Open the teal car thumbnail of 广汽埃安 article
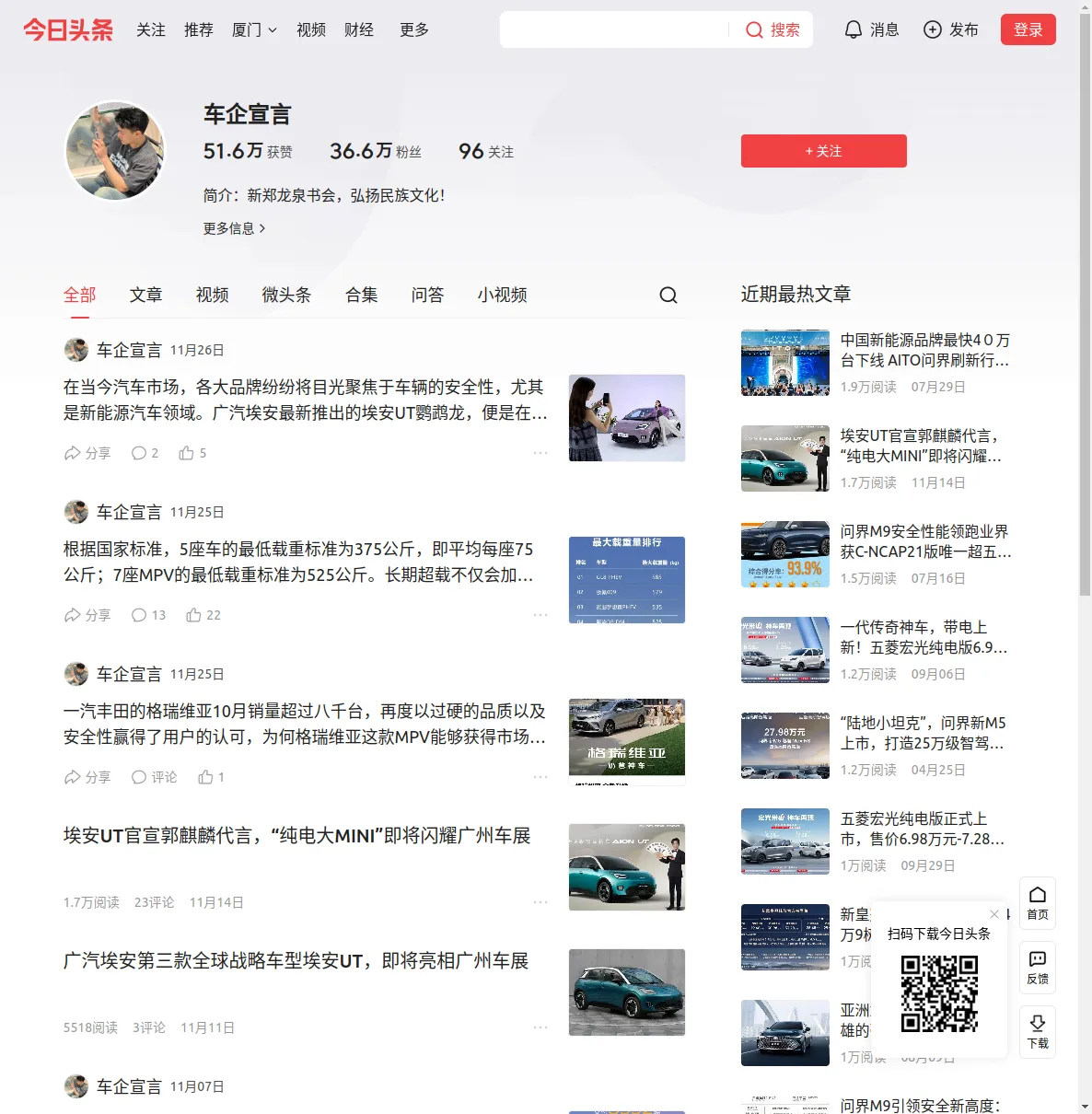This screenshot has width=1092, height=1114. click(x=627, y=992)
